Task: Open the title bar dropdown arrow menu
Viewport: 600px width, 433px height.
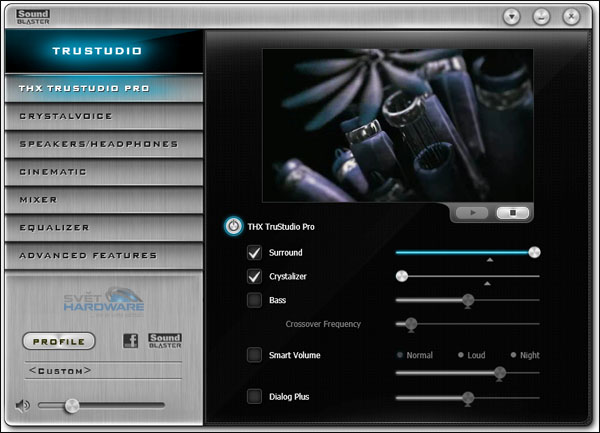Action: [x=512, y=17]
